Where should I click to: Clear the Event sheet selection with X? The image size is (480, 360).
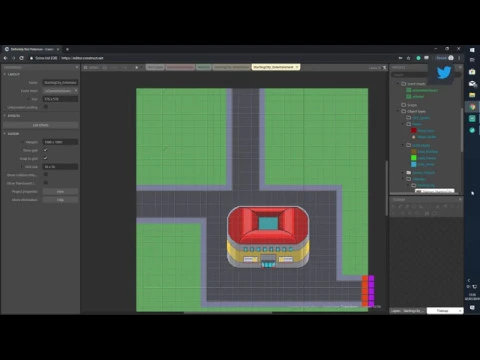pos(76,91)
